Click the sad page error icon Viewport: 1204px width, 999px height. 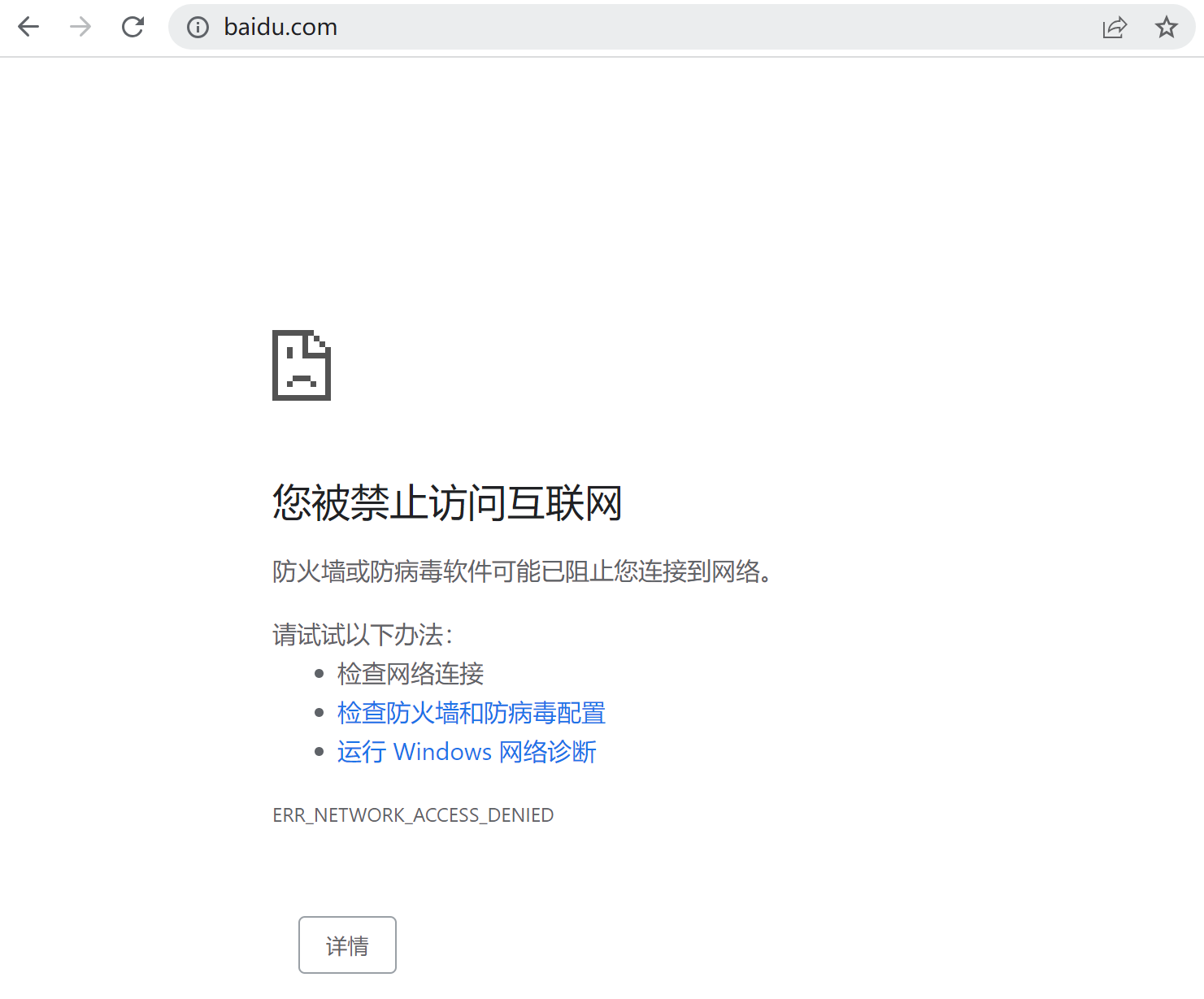tap(302, 365)
